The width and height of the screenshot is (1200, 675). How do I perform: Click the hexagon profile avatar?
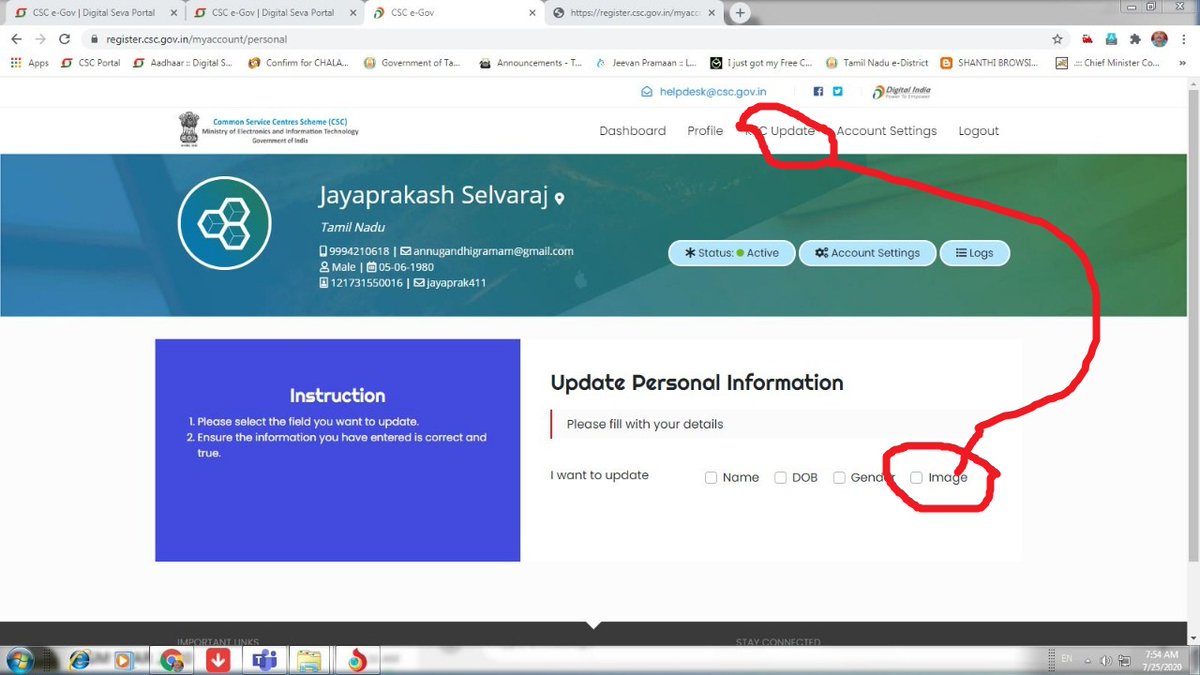pyautogui.click(x=224, y=225)
